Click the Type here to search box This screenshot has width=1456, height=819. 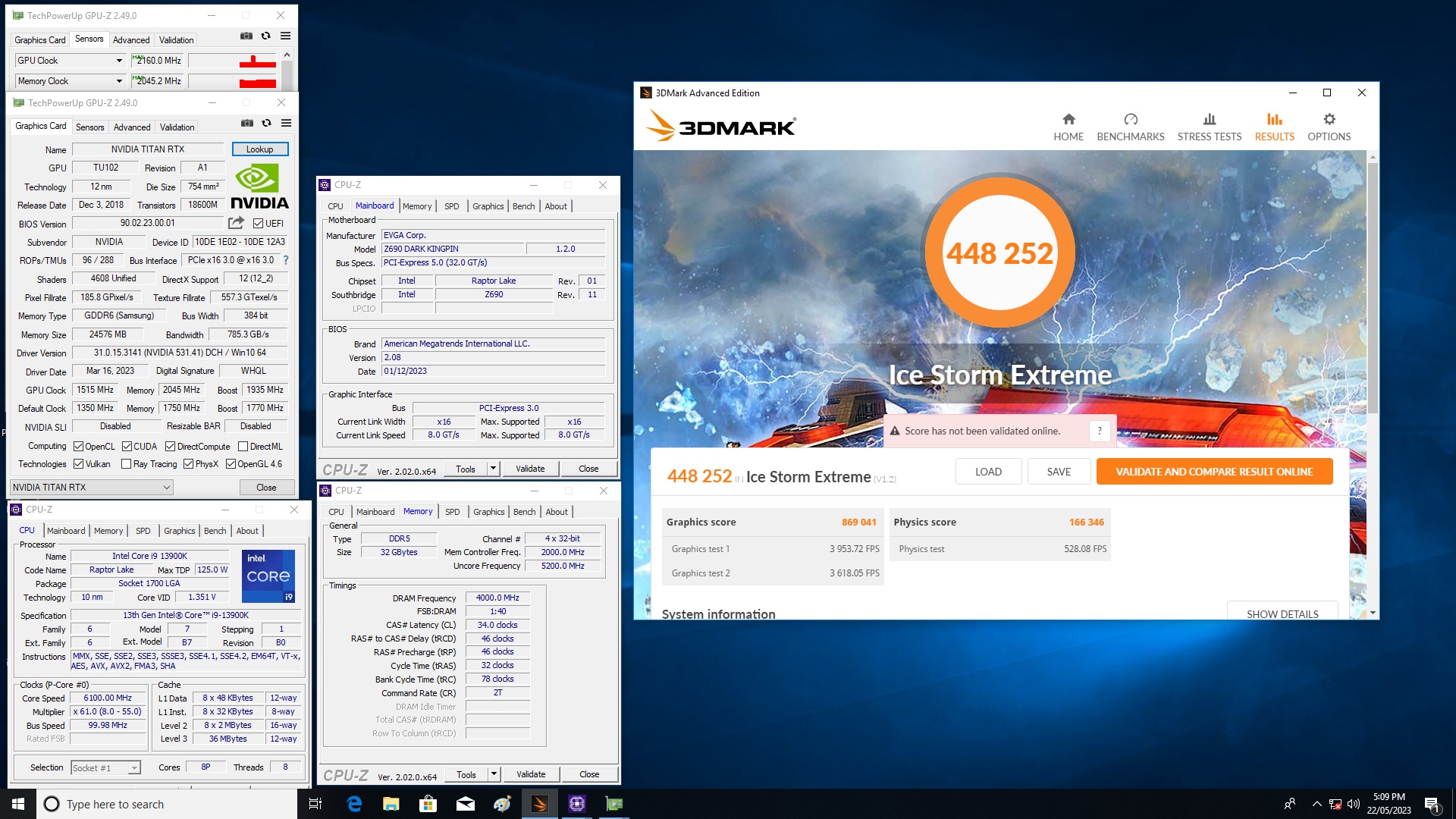167,804
